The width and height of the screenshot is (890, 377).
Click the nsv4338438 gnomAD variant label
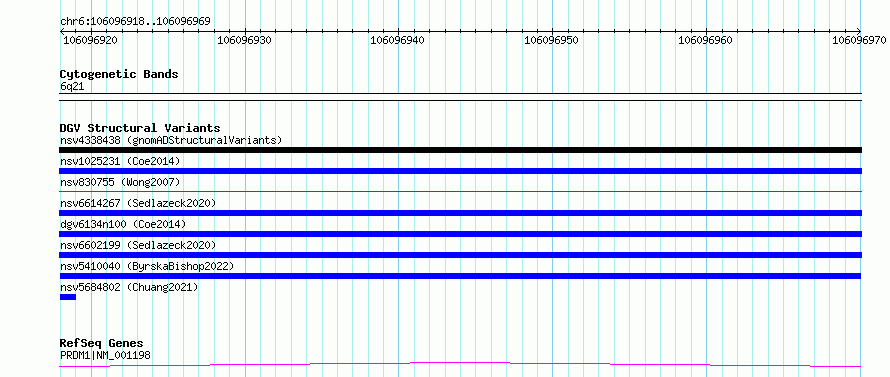pyautogui.click(x=171, y=140)
